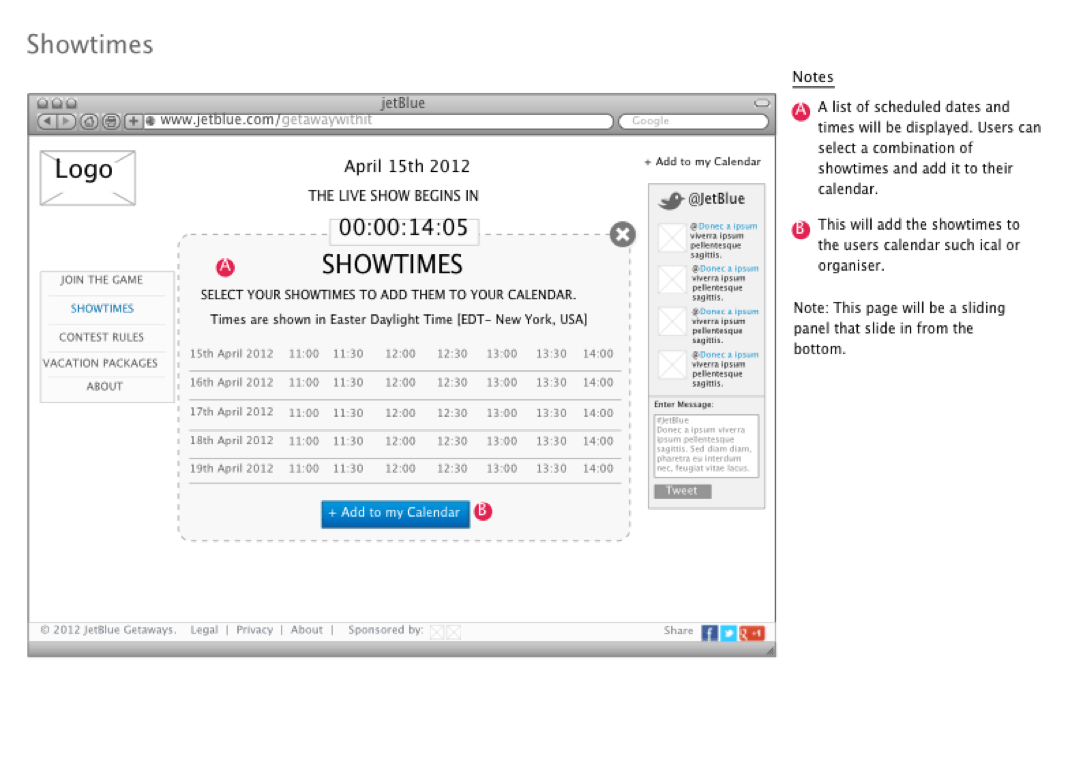
Task: Click the Twitter bird icon beside @JetBlue
Action: coord(671,200)
